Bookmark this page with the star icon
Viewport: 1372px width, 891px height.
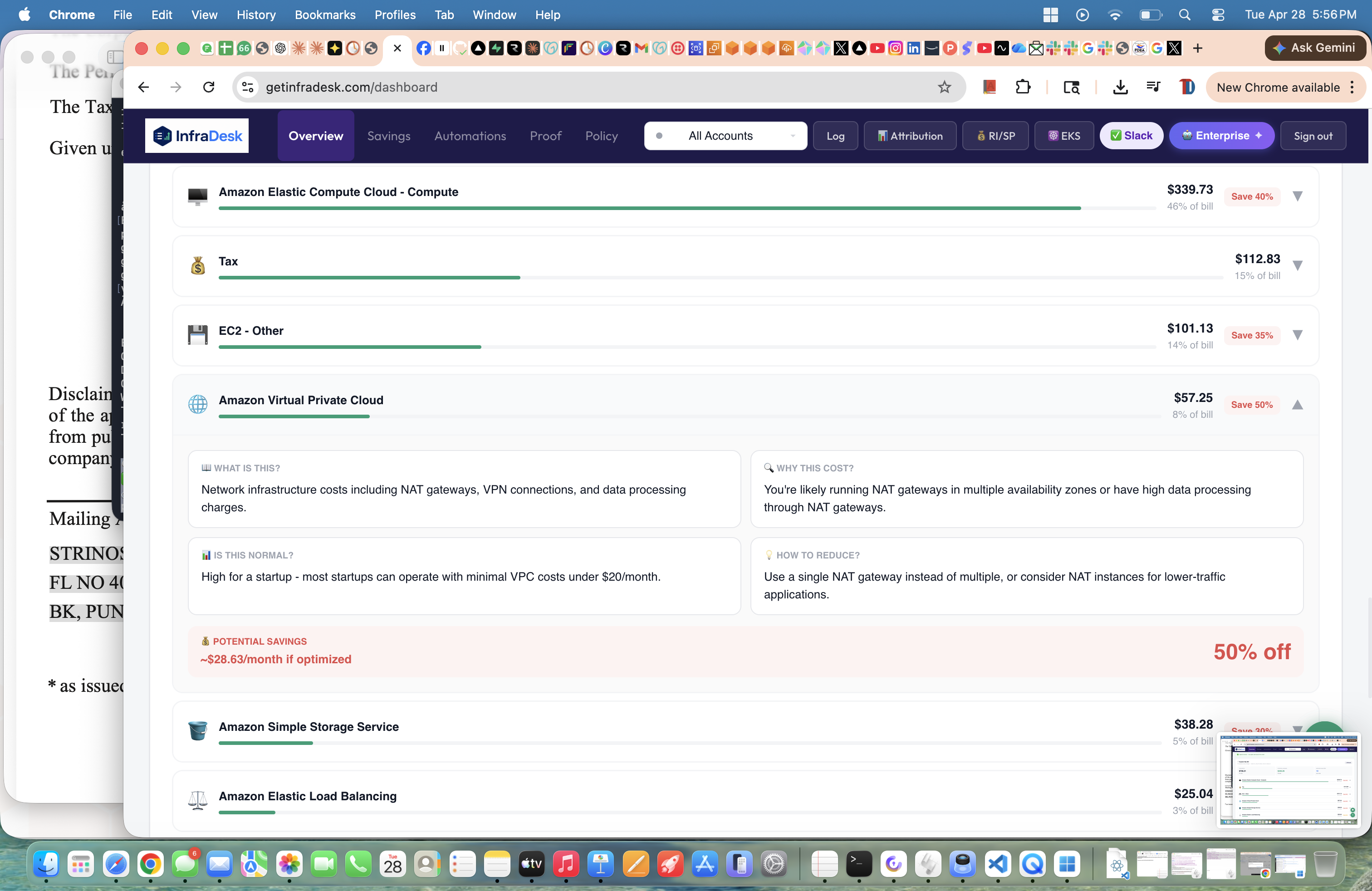(944, 87)
